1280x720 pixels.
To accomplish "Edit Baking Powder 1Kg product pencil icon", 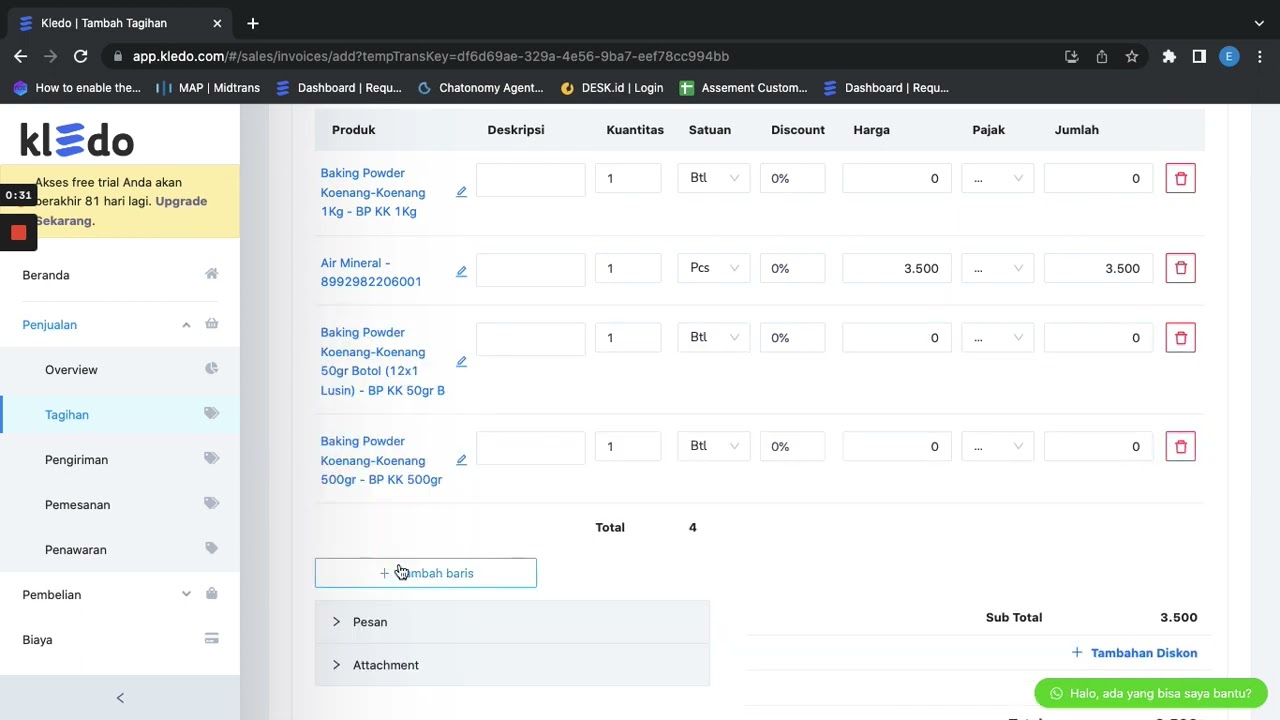I will 461,192.
